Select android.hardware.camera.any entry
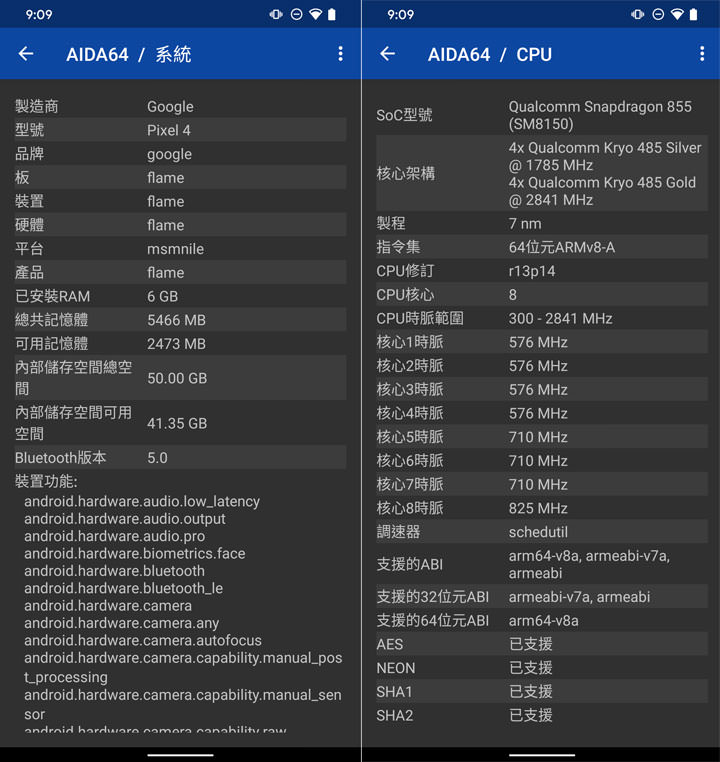The height and width of the screenshot is (762, 720). [x=121, y=623]
